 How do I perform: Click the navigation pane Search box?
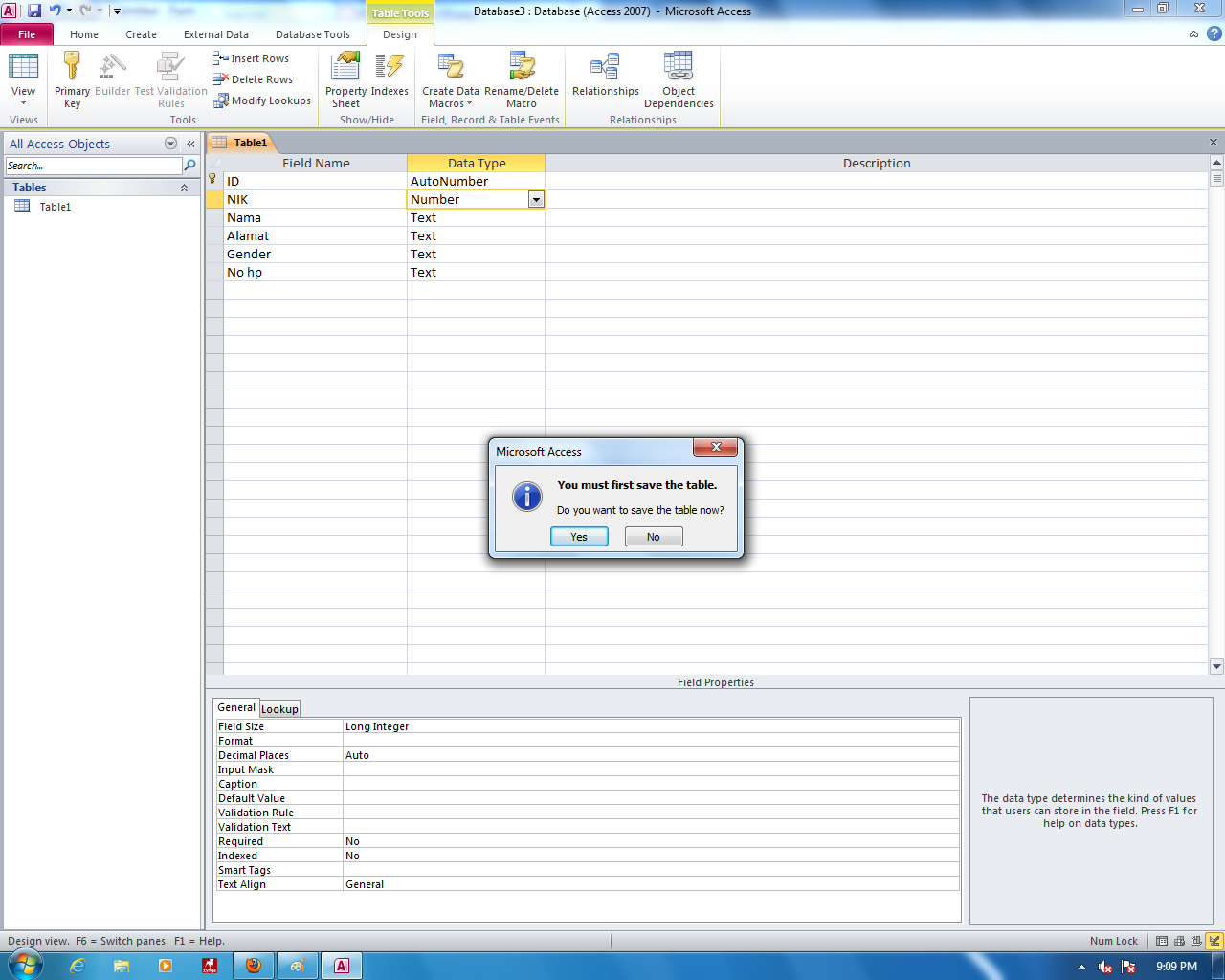(93, 166)
